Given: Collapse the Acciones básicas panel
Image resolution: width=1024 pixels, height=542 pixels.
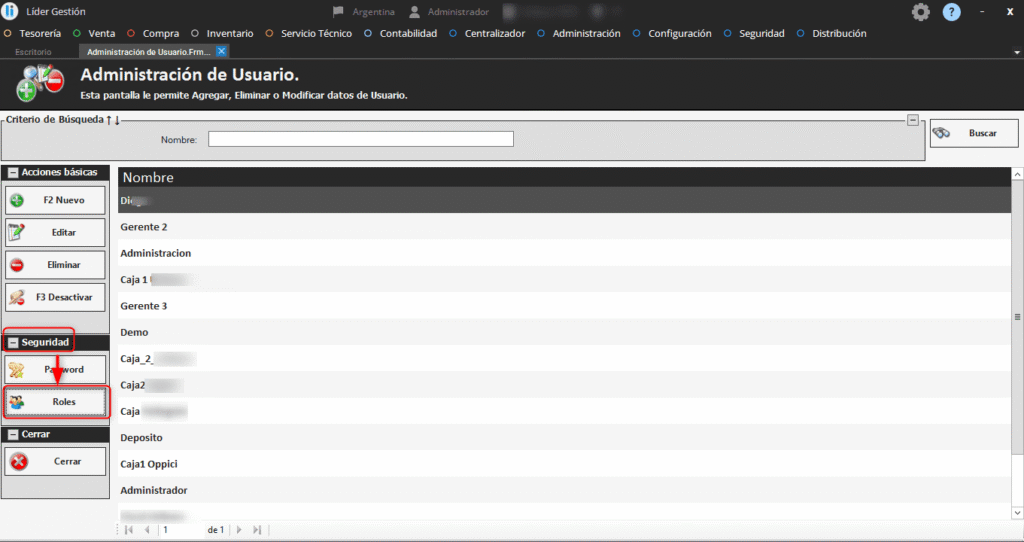Looking at the screenshot, I should (12, 172).
